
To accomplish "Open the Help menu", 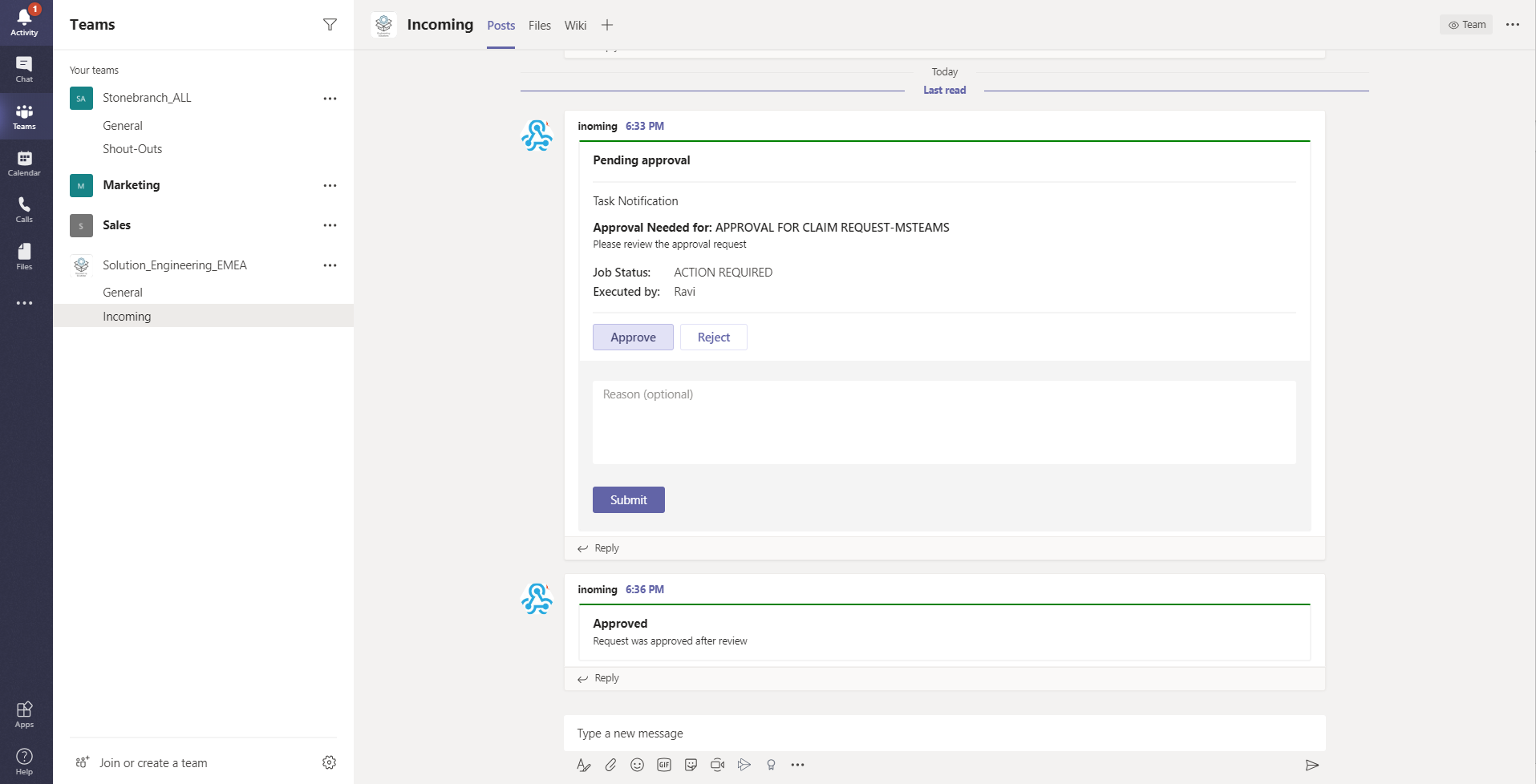I will tap(24, 762).
